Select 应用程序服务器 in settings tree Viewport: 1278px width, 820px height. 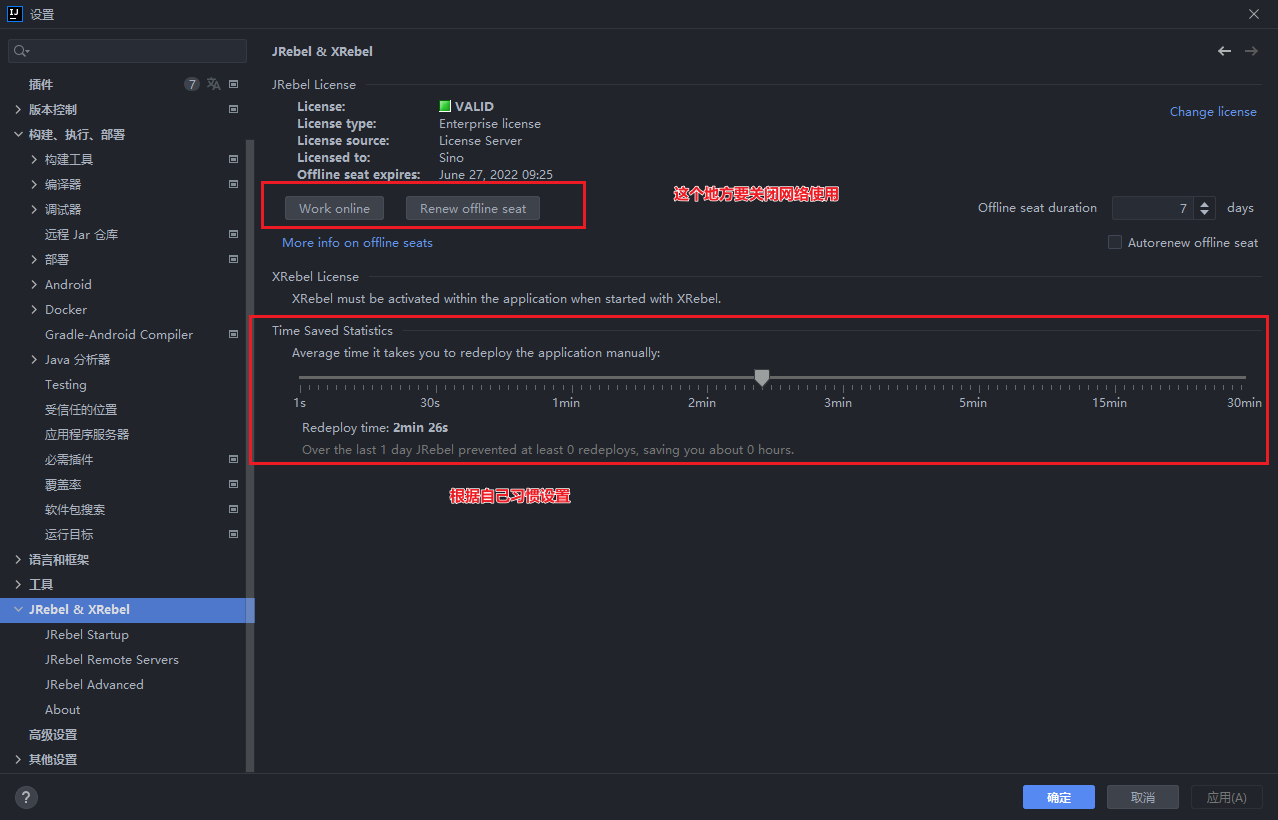[x=87, y=434]
